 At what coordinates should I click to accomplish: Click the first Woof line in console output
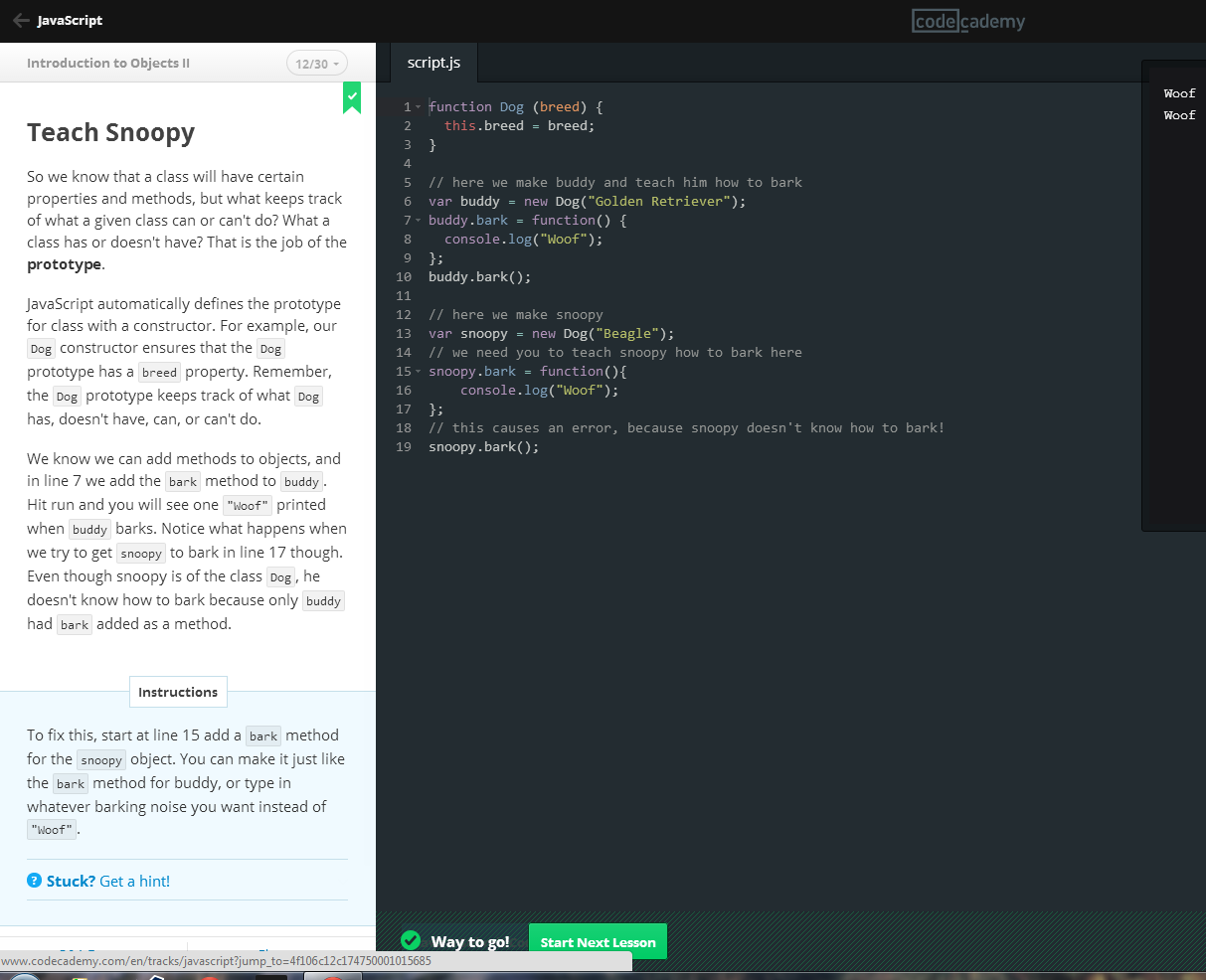[1179, 93]
